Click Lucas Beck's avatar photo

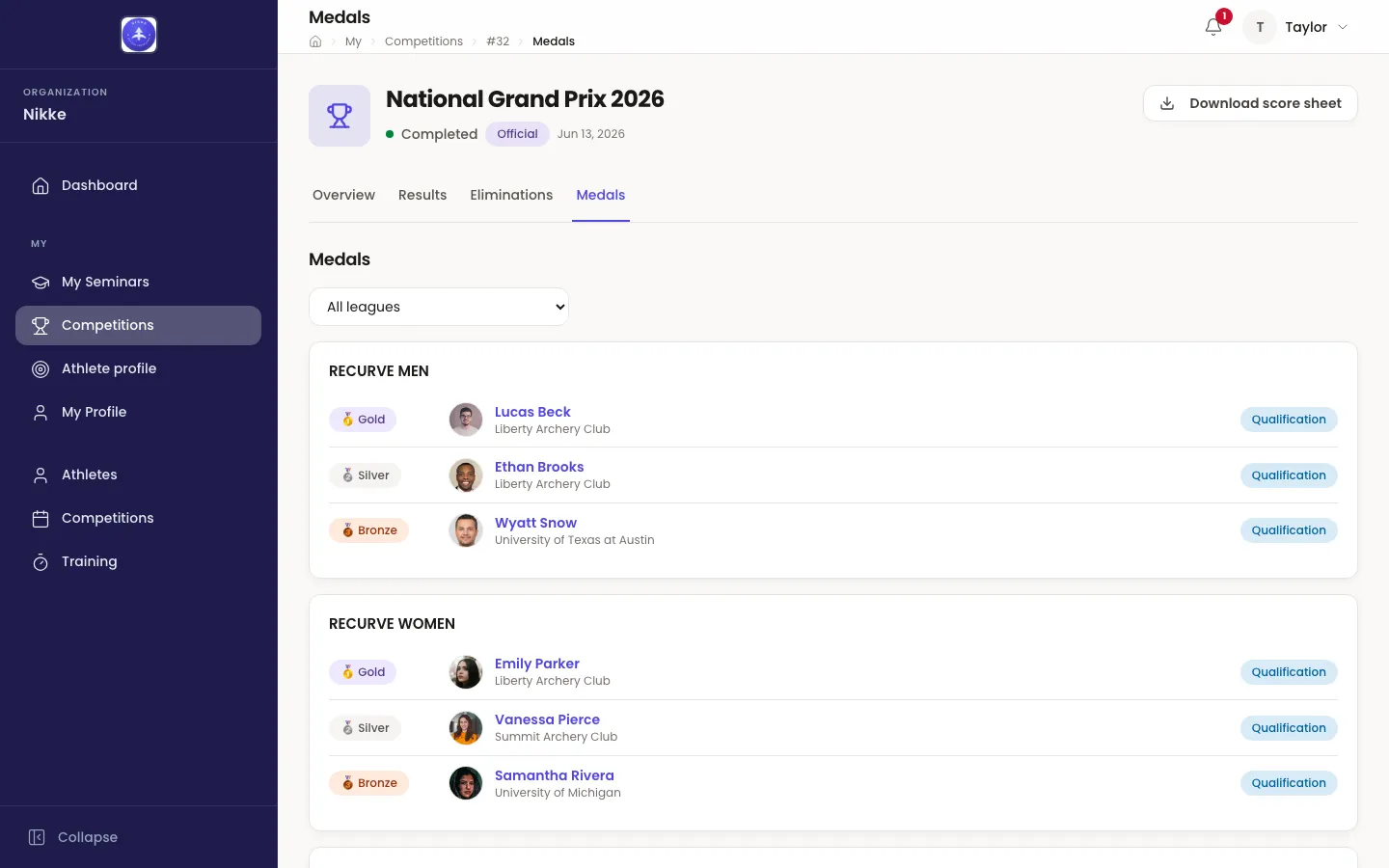tap(466, 420)
